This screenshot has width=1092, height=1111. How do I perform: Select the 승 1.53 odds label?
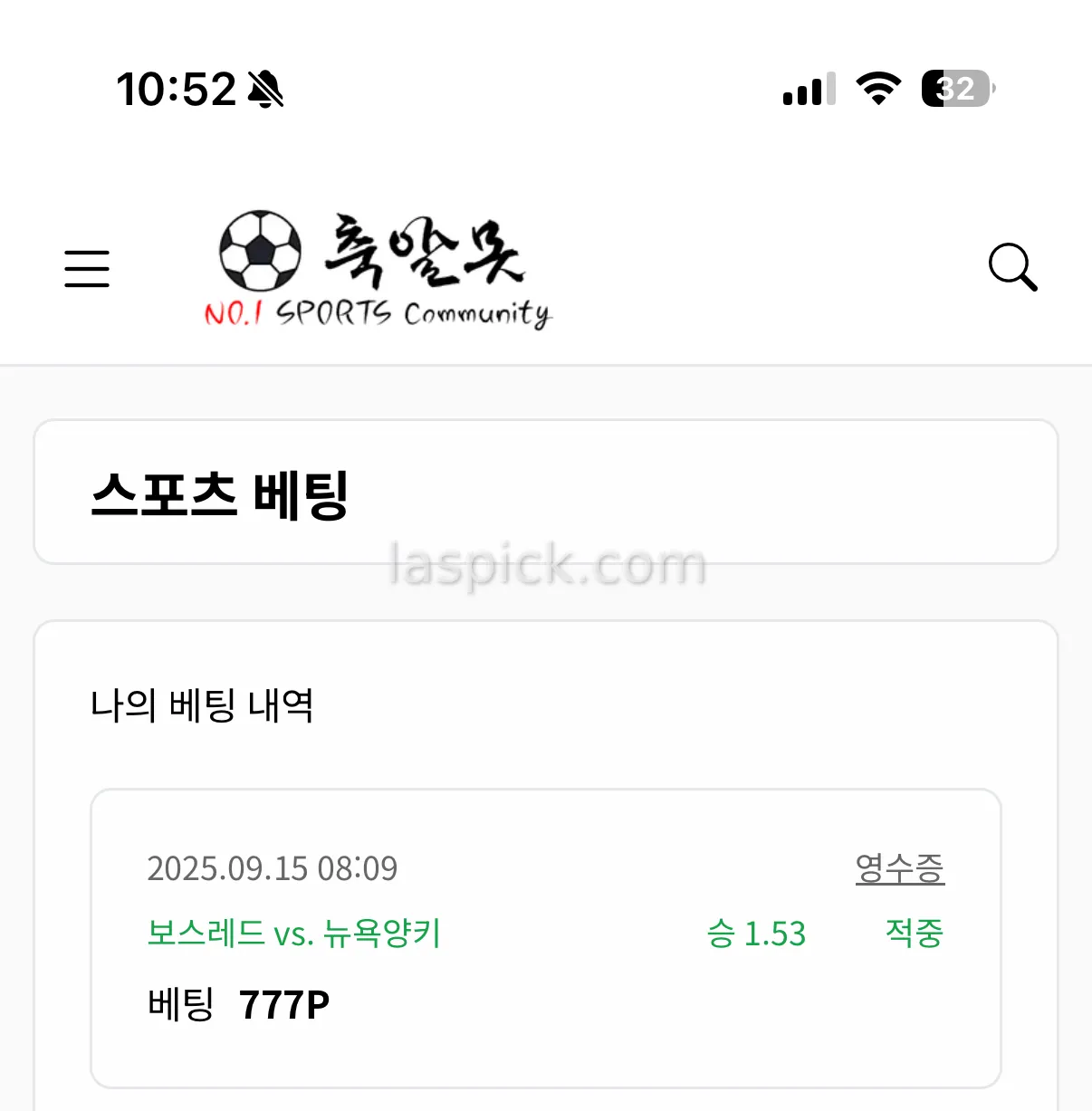coord(756,934)
